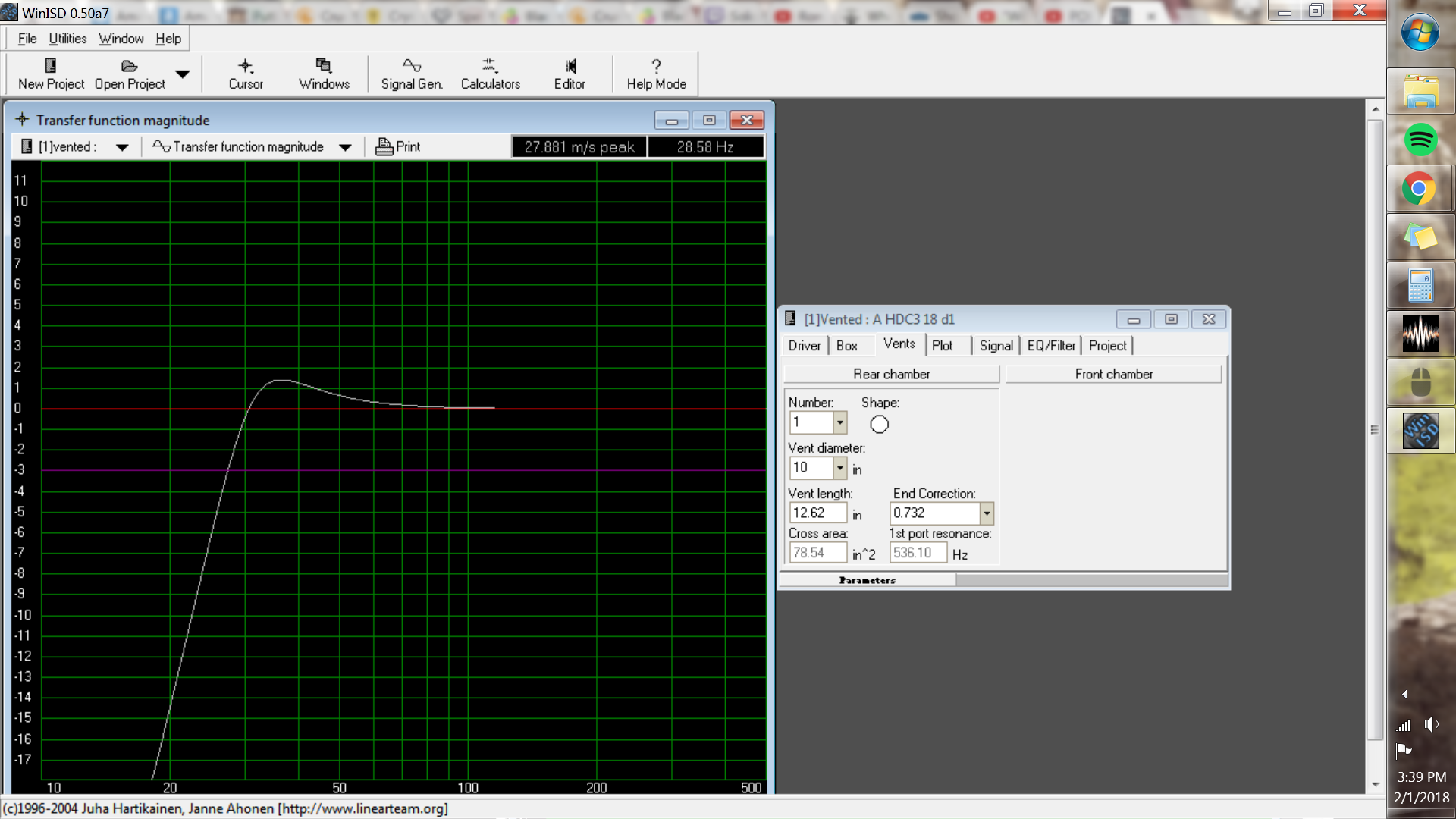Screen dimensions: 1456x819
Task: Click the 1st port resonance field
Action: point(918,553)
